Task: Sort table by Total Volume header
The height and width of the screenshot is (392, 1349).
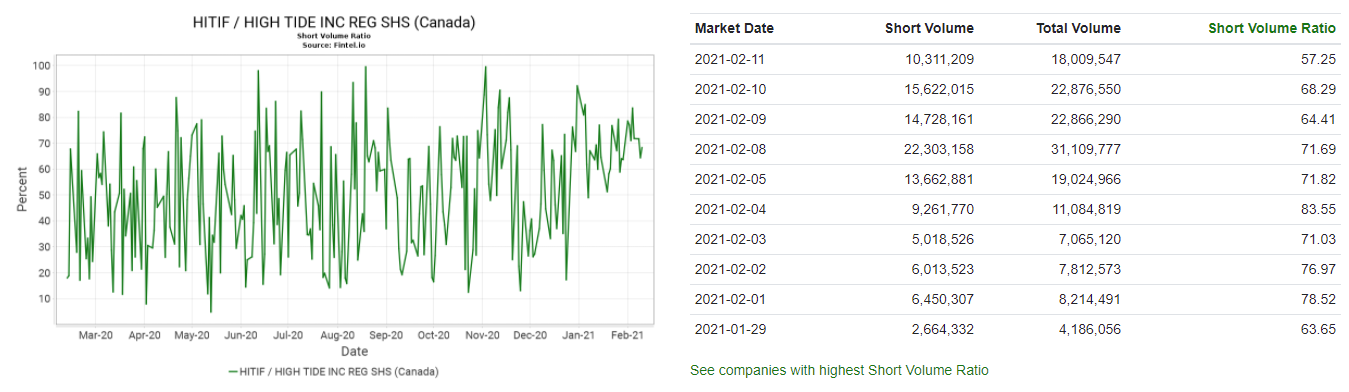Action: click(x=1078, y=28)
